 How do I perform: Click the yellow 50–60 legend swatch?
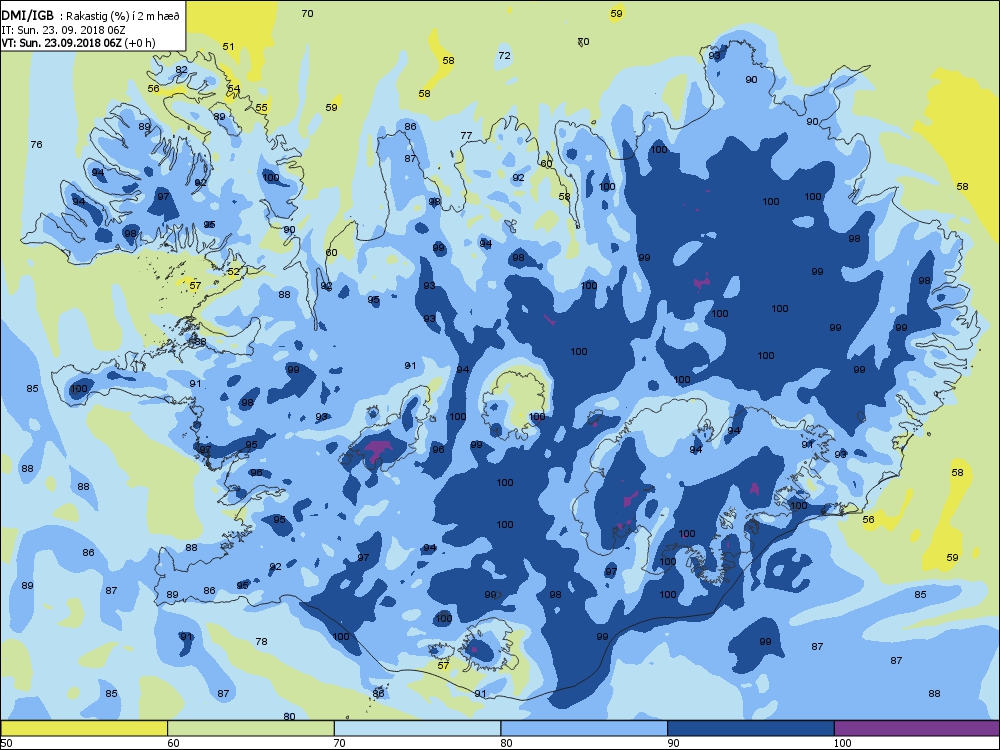pos(84,728)
